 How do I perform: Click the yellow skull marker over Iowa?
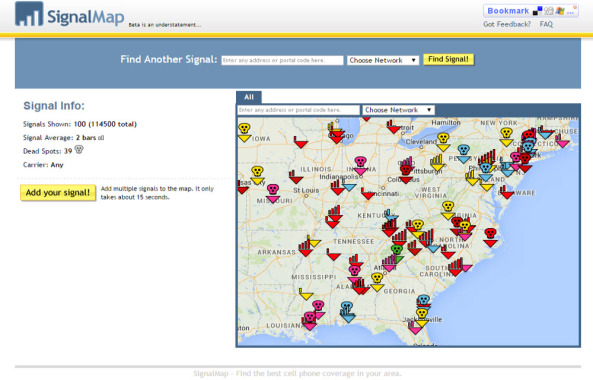click(x=244, y=130)
